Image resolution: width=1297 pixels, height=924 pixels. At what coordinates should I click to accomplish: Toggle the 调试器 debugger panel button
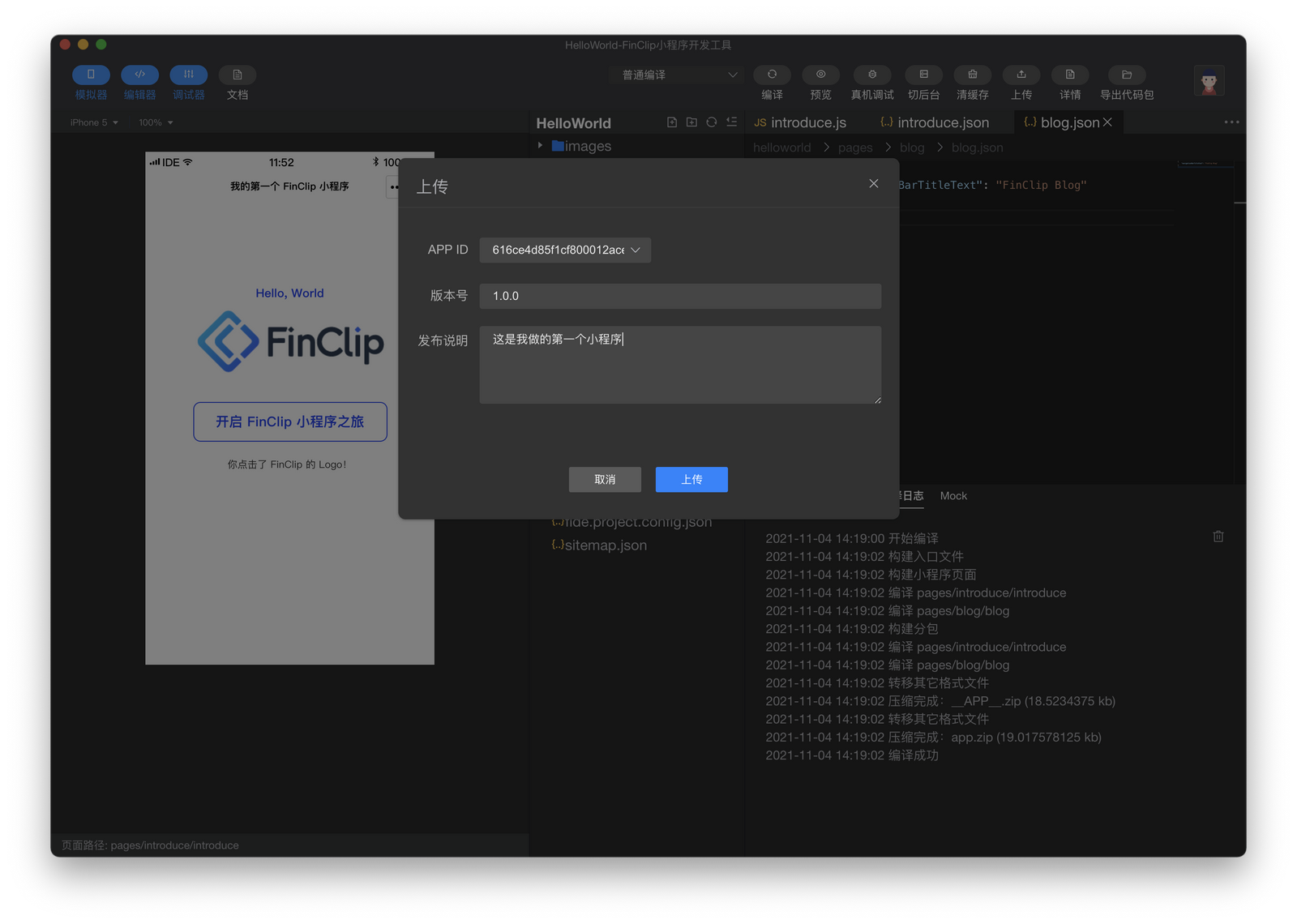188,75
